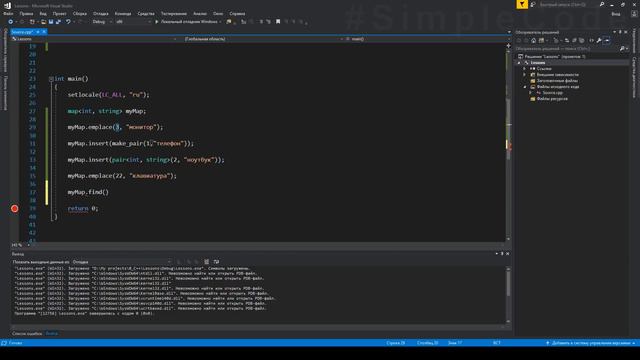Click the Solution Explorer Home icon
The height and width of the screenshot is (360, 640).
pyautogui.click(x=533, y=40)
